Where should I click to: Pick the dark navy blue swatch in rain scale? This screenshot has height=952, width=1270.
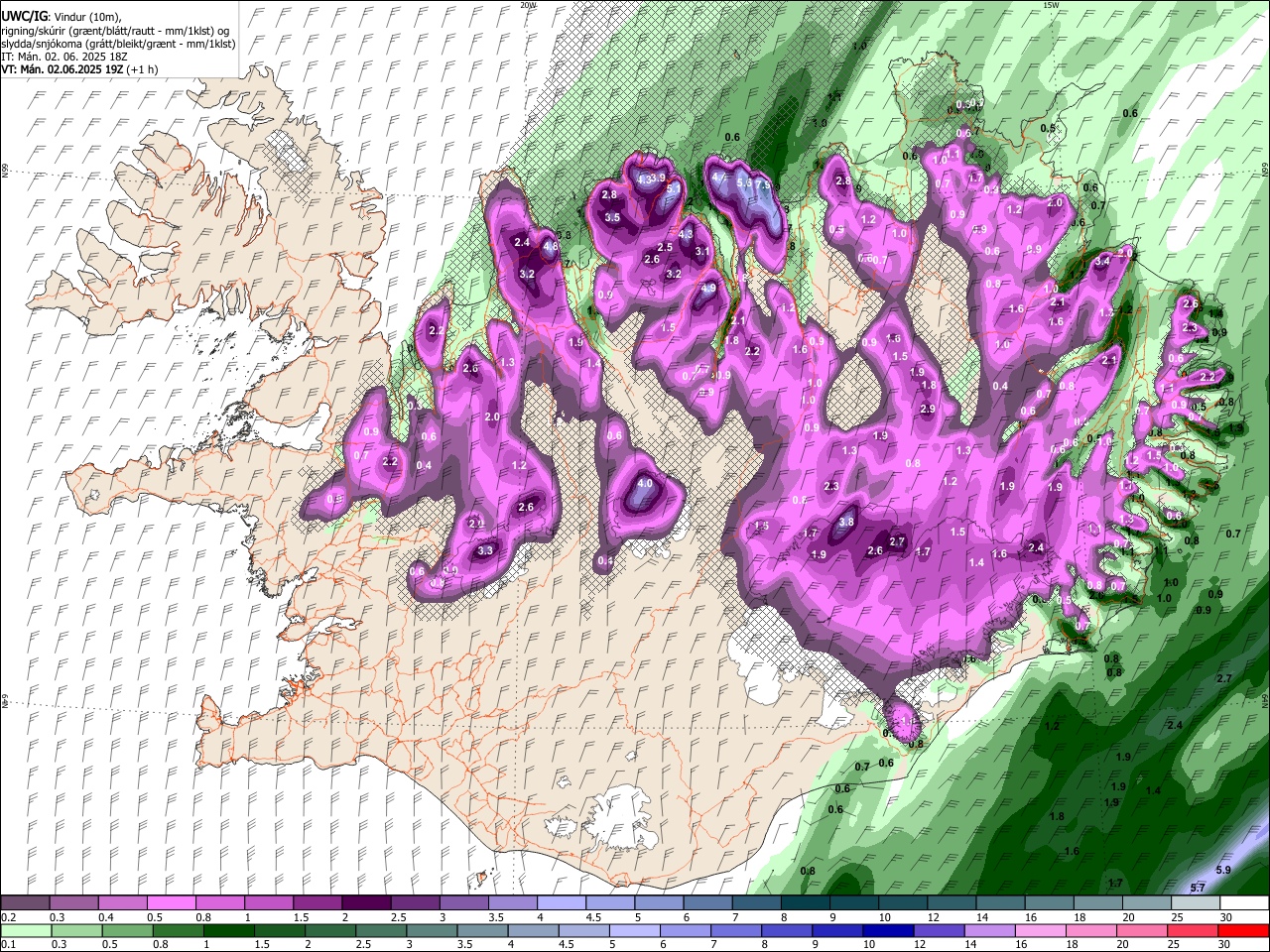[x=887, y=930]
